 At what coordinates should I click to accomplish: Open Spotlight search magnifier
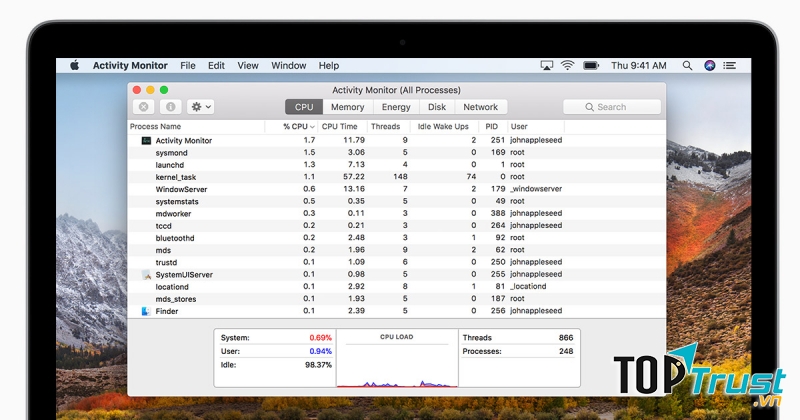pos(687,65)
